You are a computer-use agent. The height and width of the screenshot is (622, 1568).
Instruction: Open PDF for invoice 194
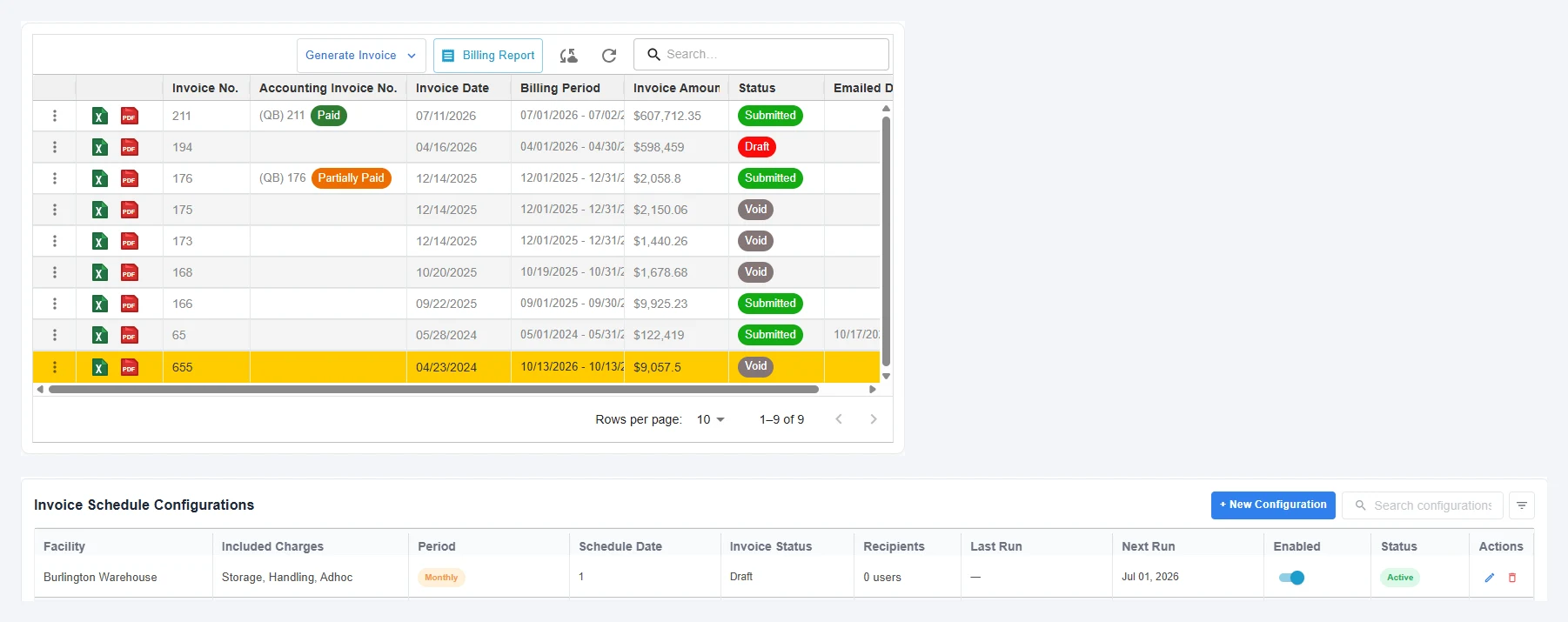(x=130, y=147)
